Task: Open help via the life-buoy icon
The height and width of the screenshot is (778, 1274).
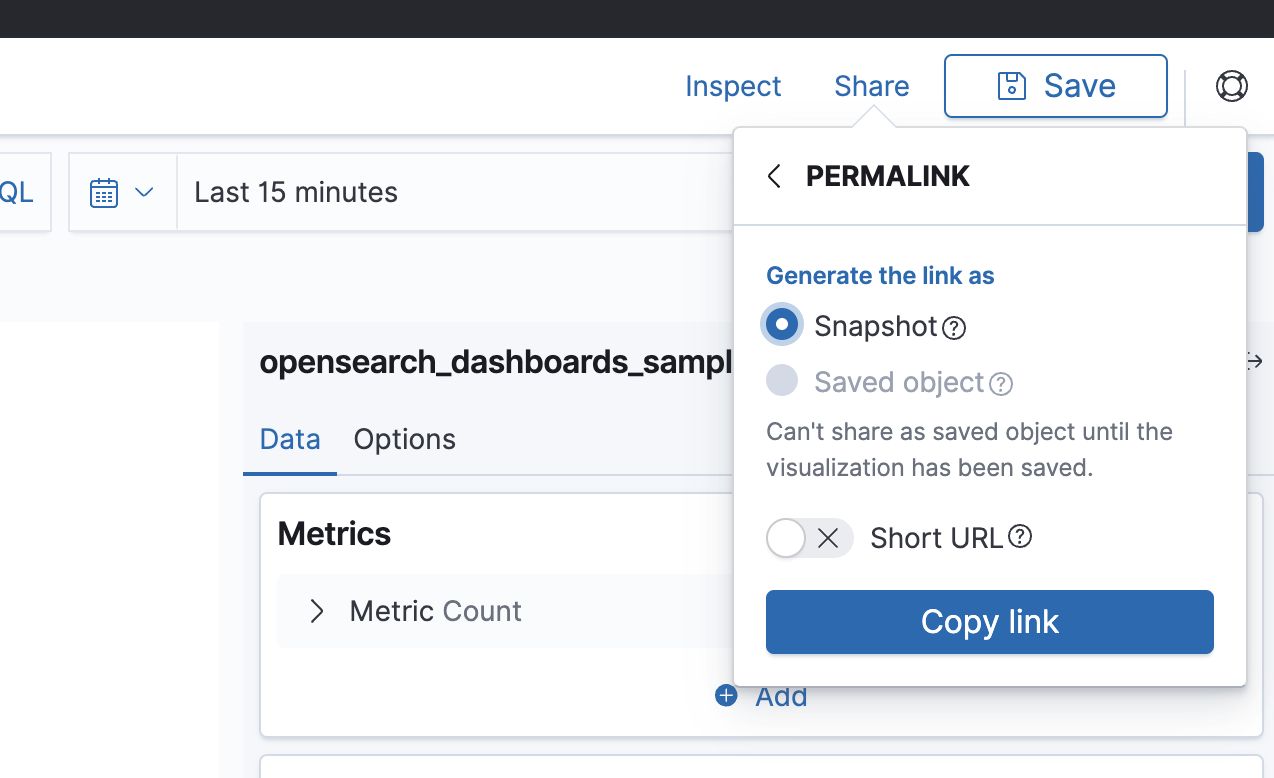Action: tap(1231, 86)
